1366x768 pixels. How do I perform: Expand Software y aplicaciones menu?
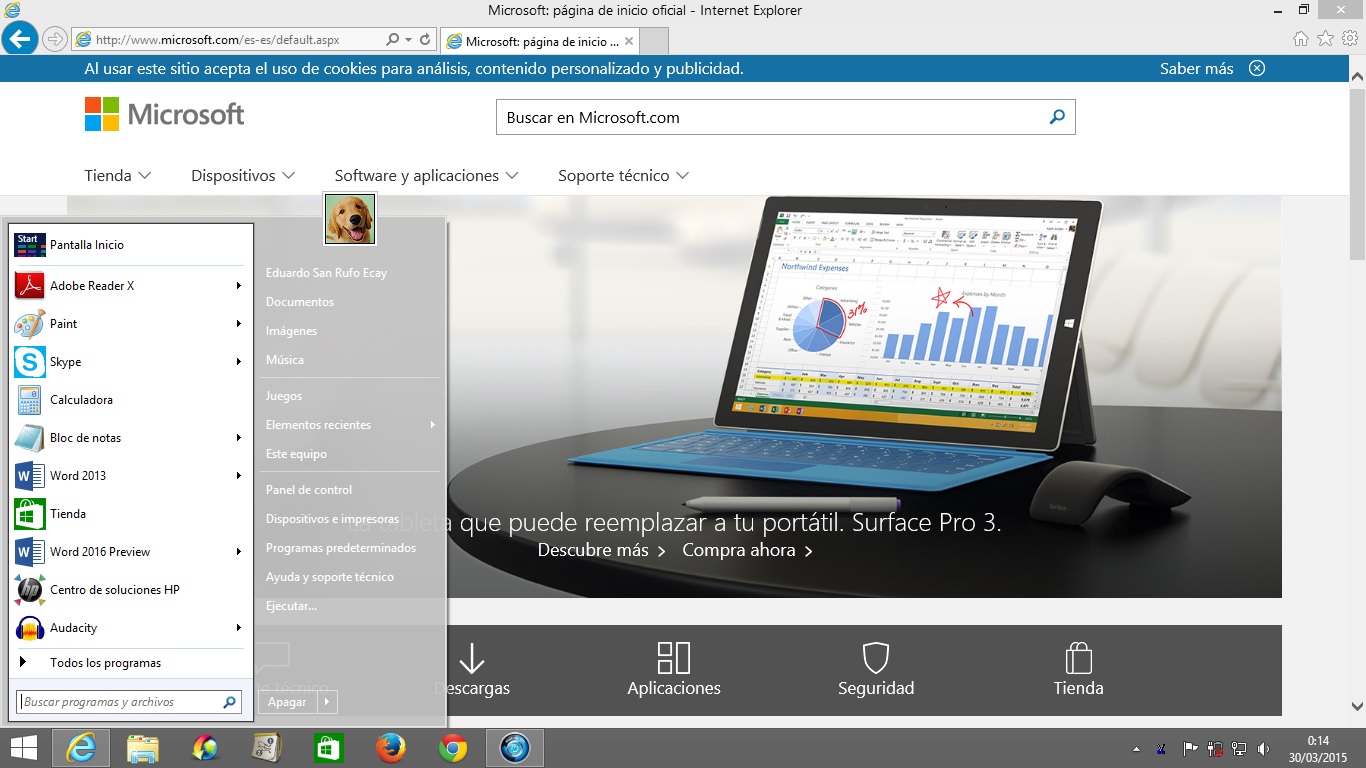427,176
